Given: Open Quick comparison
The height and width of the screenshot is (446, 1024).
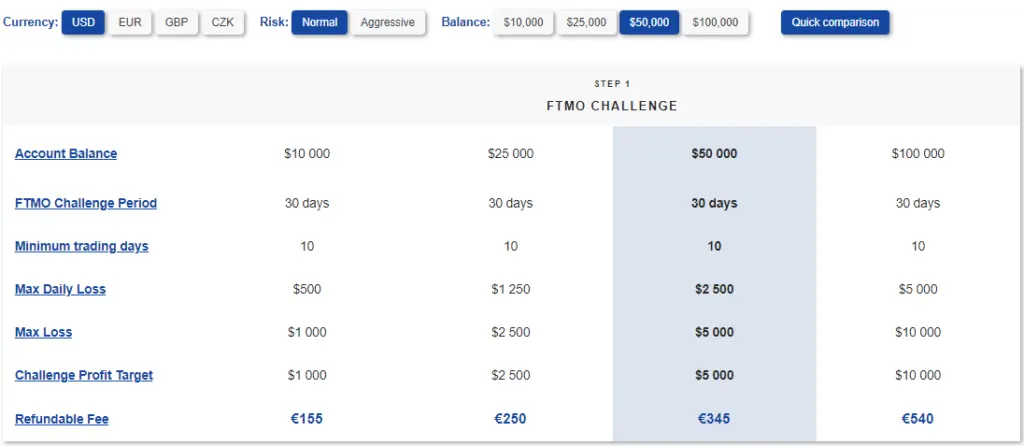Looking at the screenshot, I should pyautogui.click(x=835, y=22).
